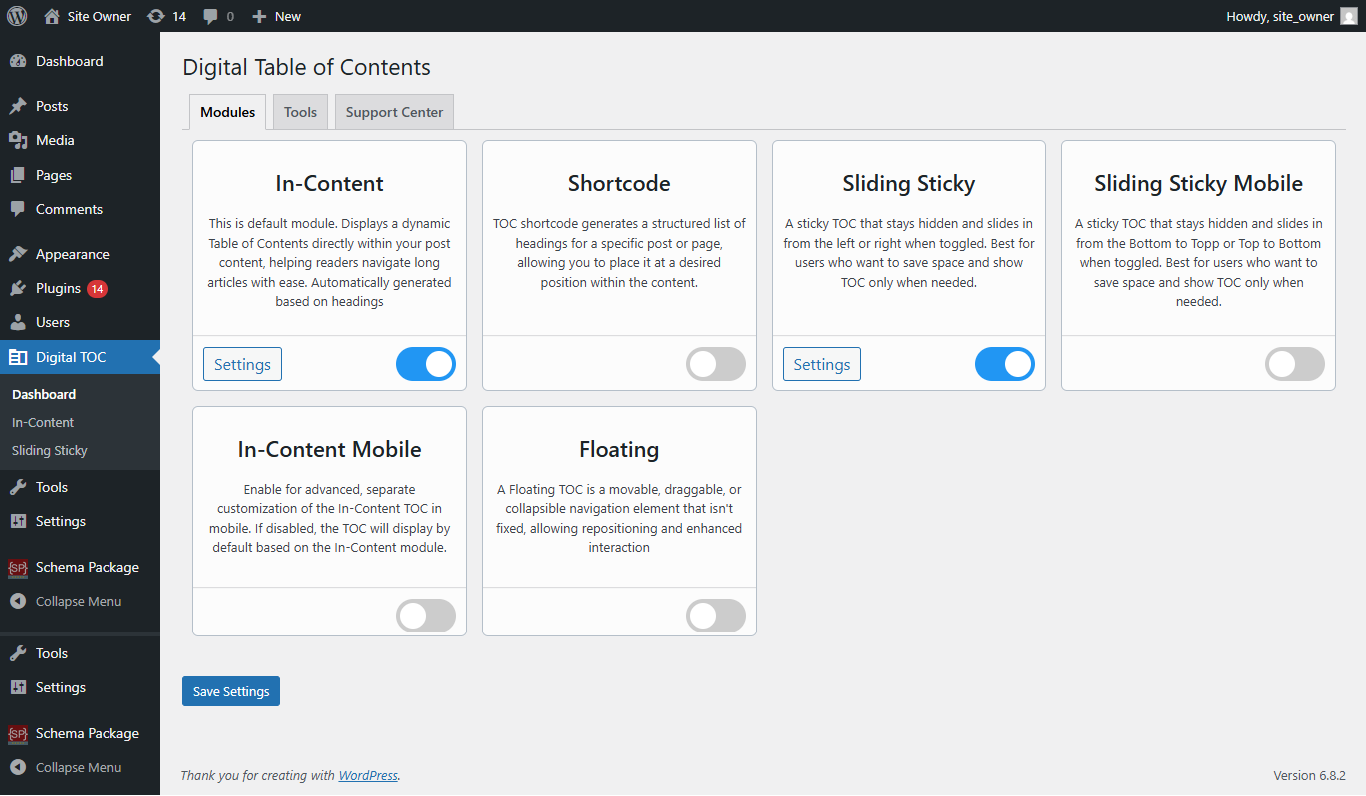Open the Tools tab of Digital TOC
1366x796 pixels.
(x=300, y=111)
